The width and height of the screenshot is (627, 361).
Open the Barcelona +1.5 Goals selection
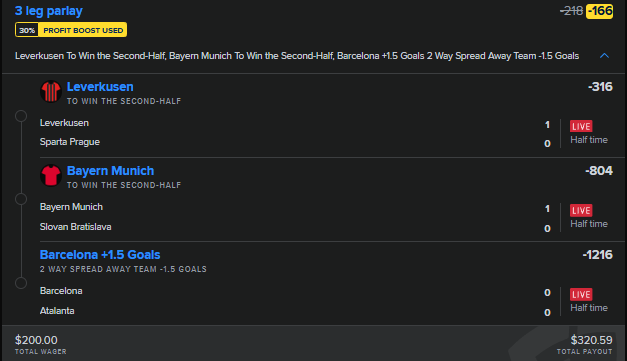pos(100,255)
